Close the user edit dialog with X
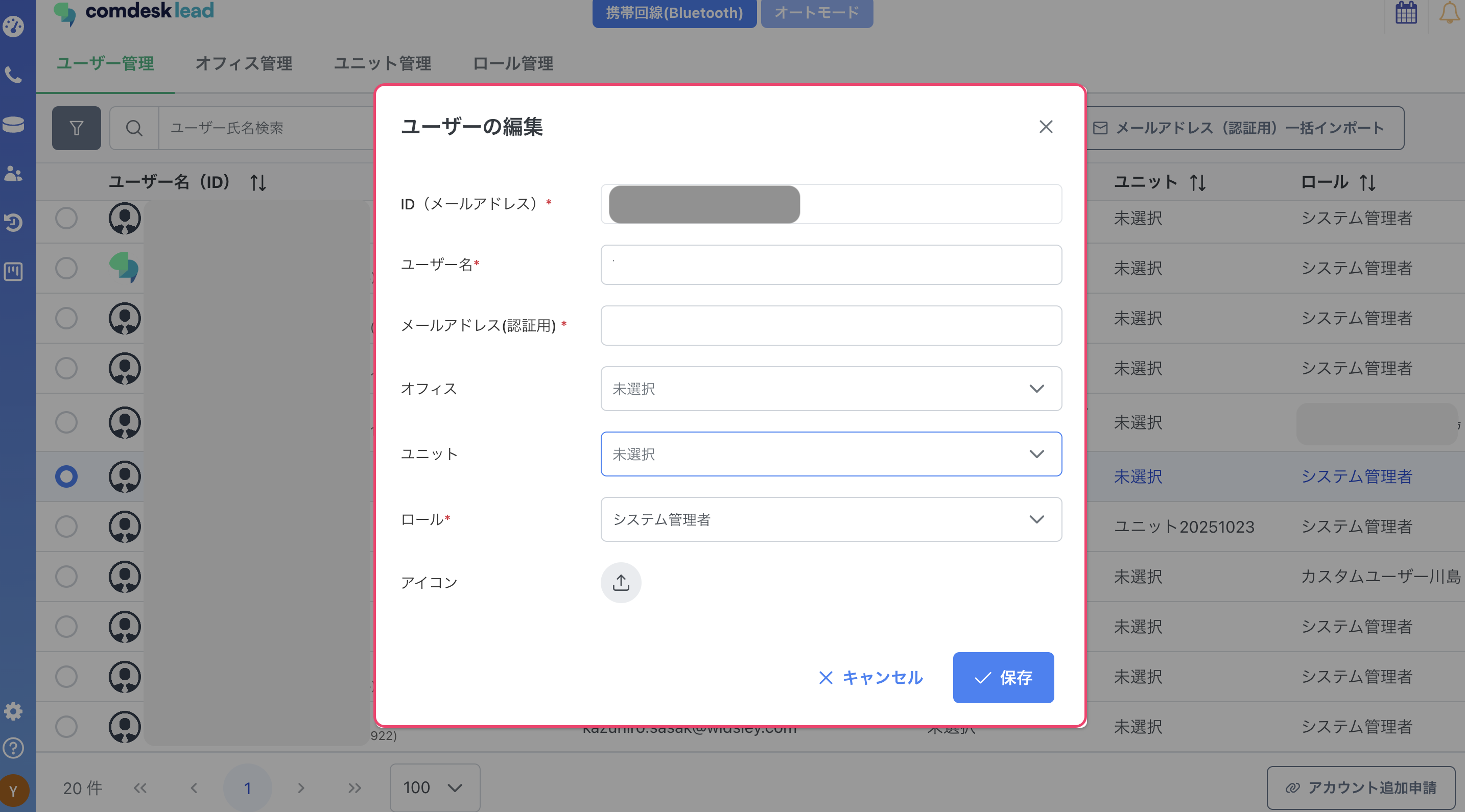This screenshot has height=812, width=1465. (1046, 126)
